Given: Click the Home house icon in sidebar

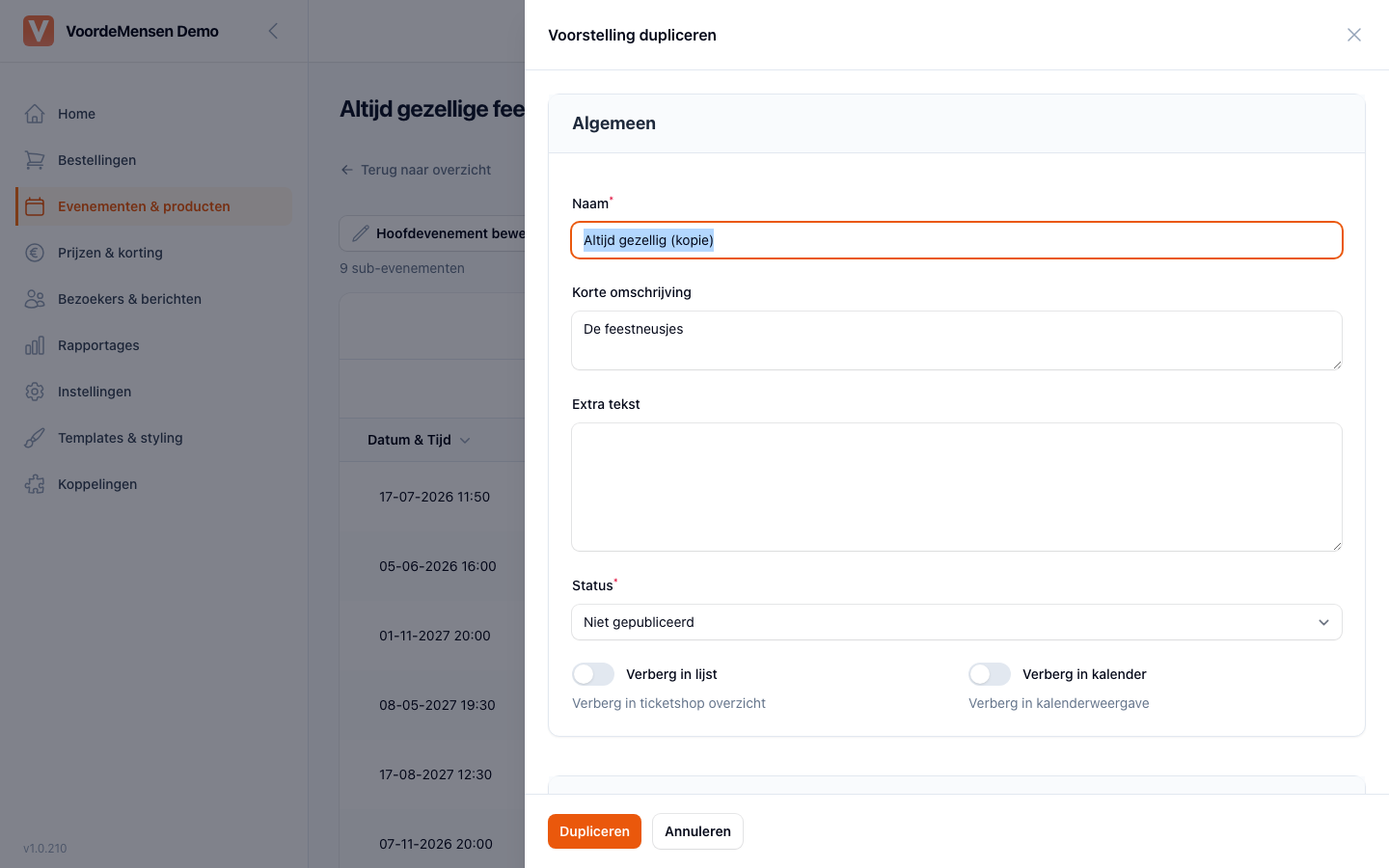Looking at the screenshot, I should point(35,114).
